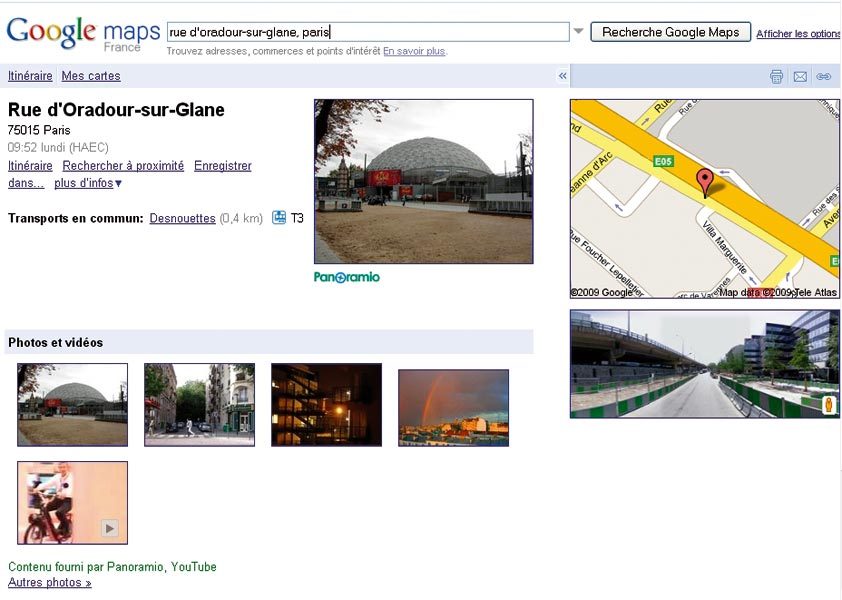Image resolution: width=842 pixels, height=600 pixels.
Task: Click the print icon
Action: click(x=776, y=76)
